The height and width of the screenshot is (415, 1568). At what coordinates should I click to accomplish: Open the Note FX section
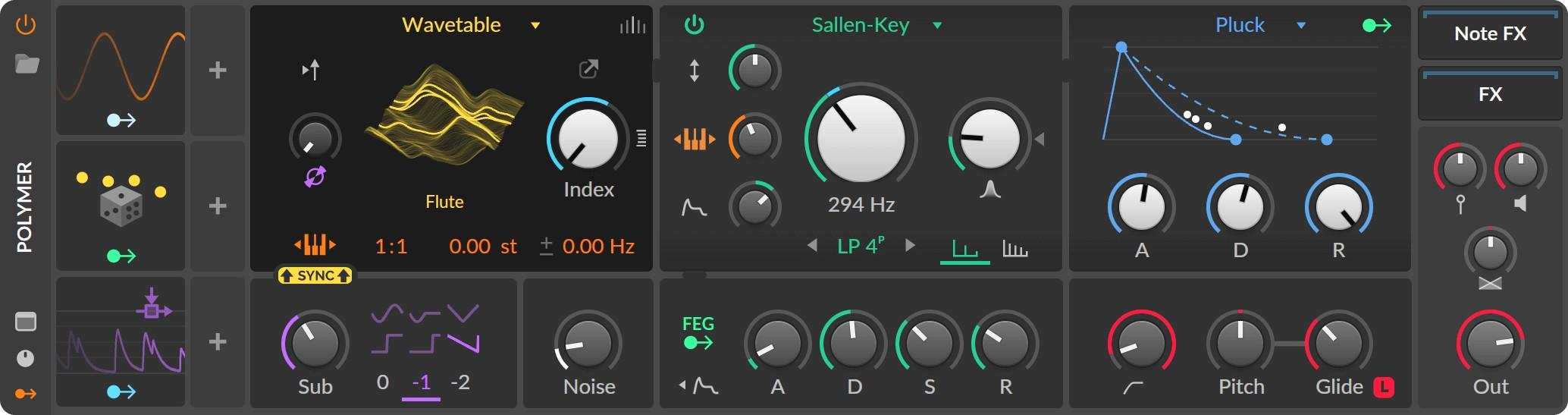tap(1490, 33)
